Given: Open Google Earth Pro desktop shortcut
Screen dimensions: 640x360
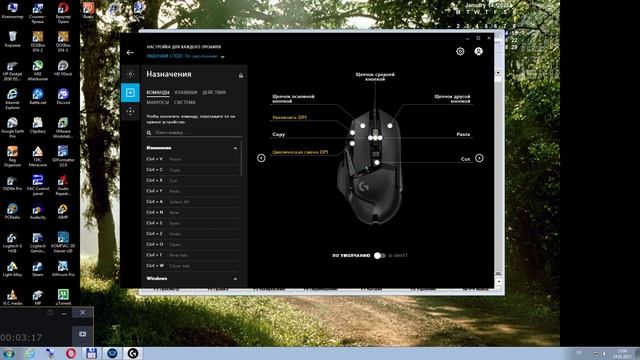Looking at the screenshot, I should [x=12, y=127].
